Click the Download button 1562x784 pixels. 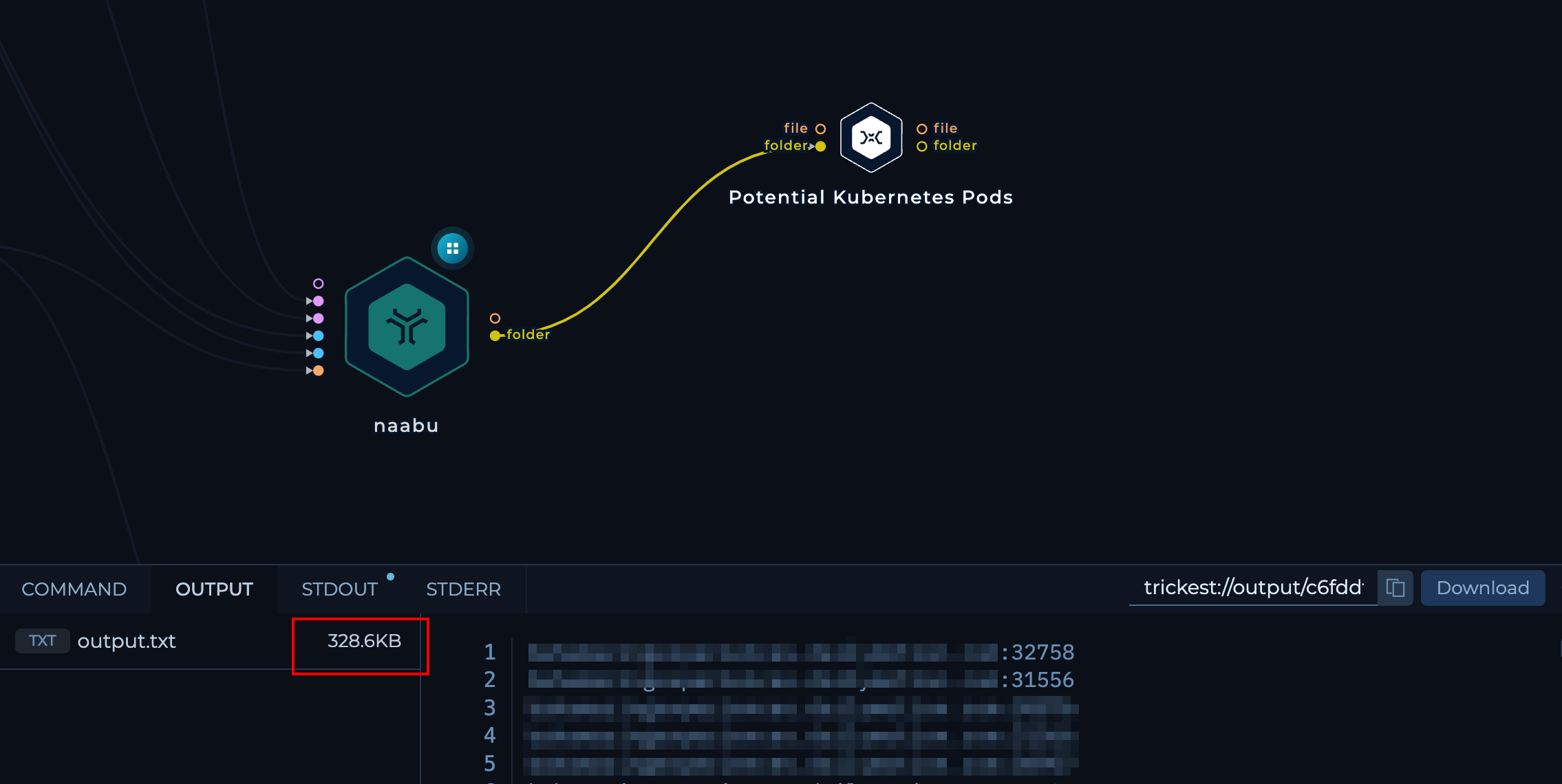pyautogui.click(x=1483, y=588)
